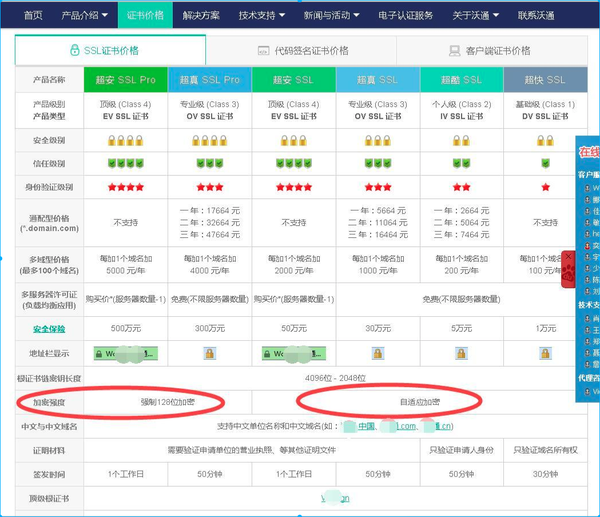600x517 pixels.
Task: Open the 超安 SSL product header
Action: [293, 80]
